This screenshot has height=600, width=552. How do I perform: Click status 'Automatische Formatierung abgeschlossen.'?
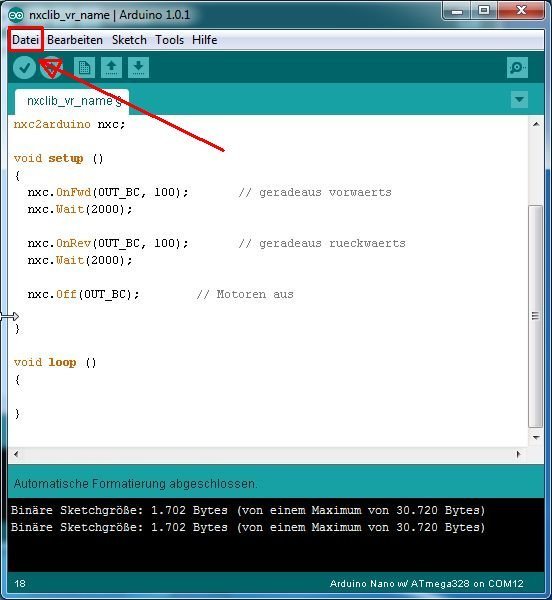(135, 484)
